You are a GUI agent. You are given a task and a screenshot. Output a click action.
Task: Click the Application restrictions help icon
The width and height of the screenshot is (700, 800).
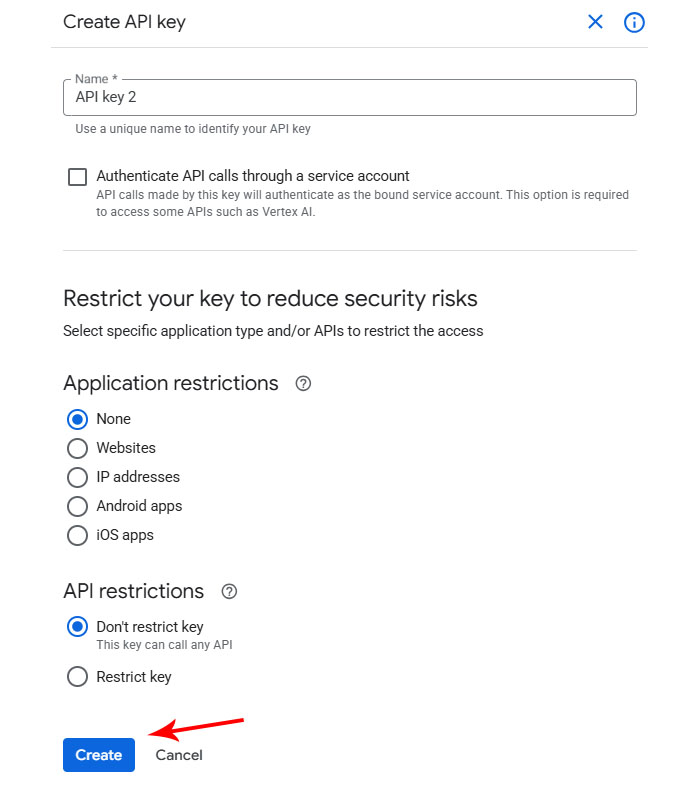[x=304, y=384]
